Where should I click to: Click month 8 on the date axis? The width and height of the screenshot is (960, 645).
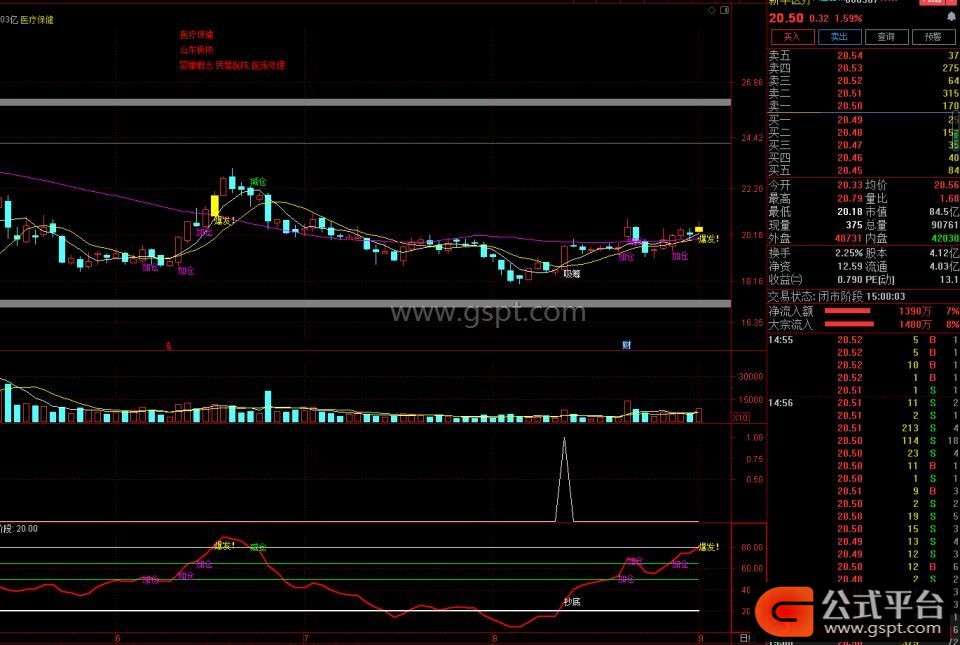tap(495, 638)
